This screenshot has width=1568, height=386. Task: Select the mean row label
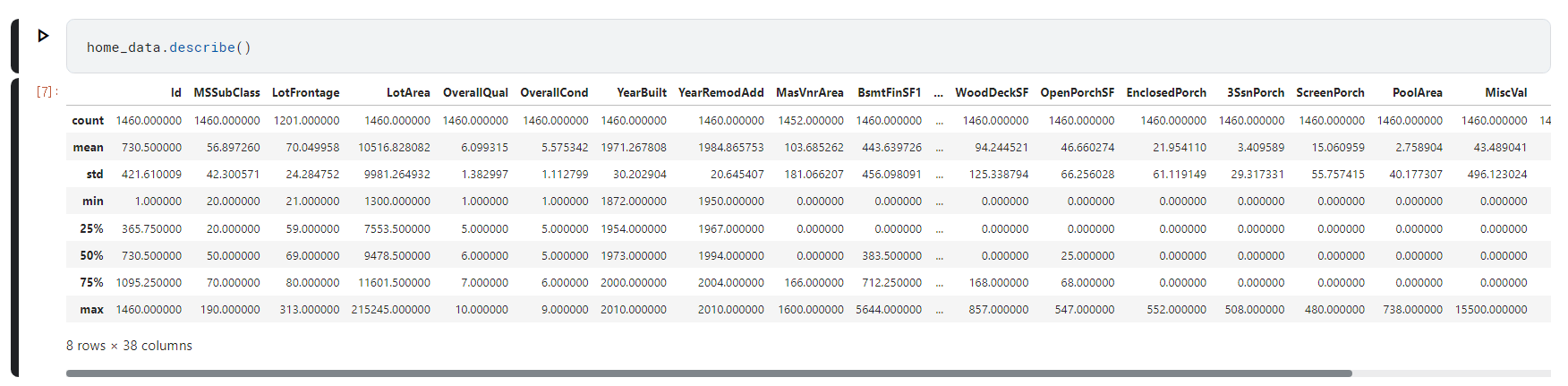[x=88, y=147]
